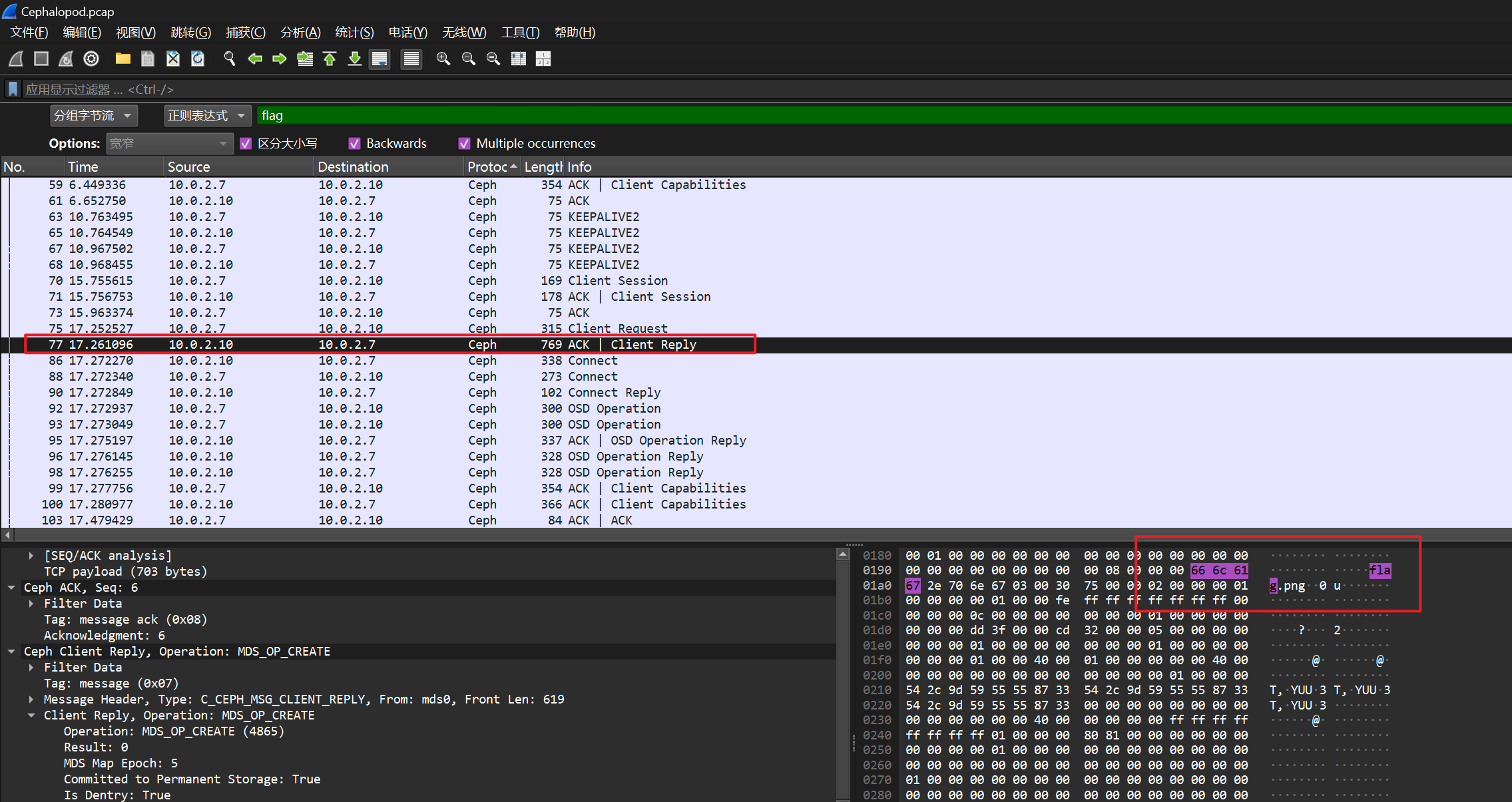Click the zoom in toolbar icon
Image resolution: width=1512 pixels, height=802 pixels.
443,59
